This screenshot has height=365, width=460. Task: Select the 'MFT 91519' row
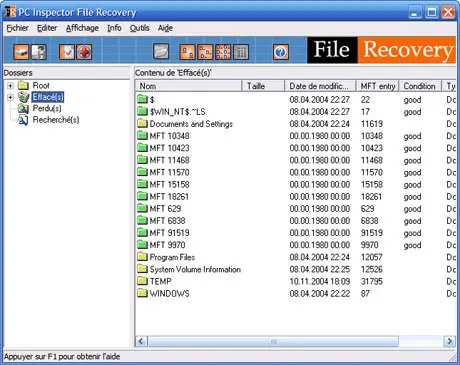click(296, 233)
